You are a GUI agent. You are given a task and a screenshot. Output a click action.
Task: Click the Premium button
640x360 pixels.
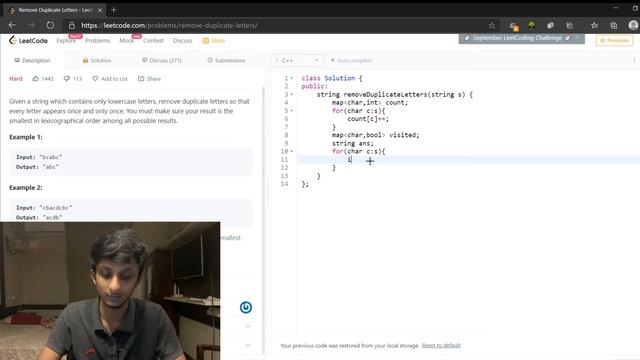[614, 40]
